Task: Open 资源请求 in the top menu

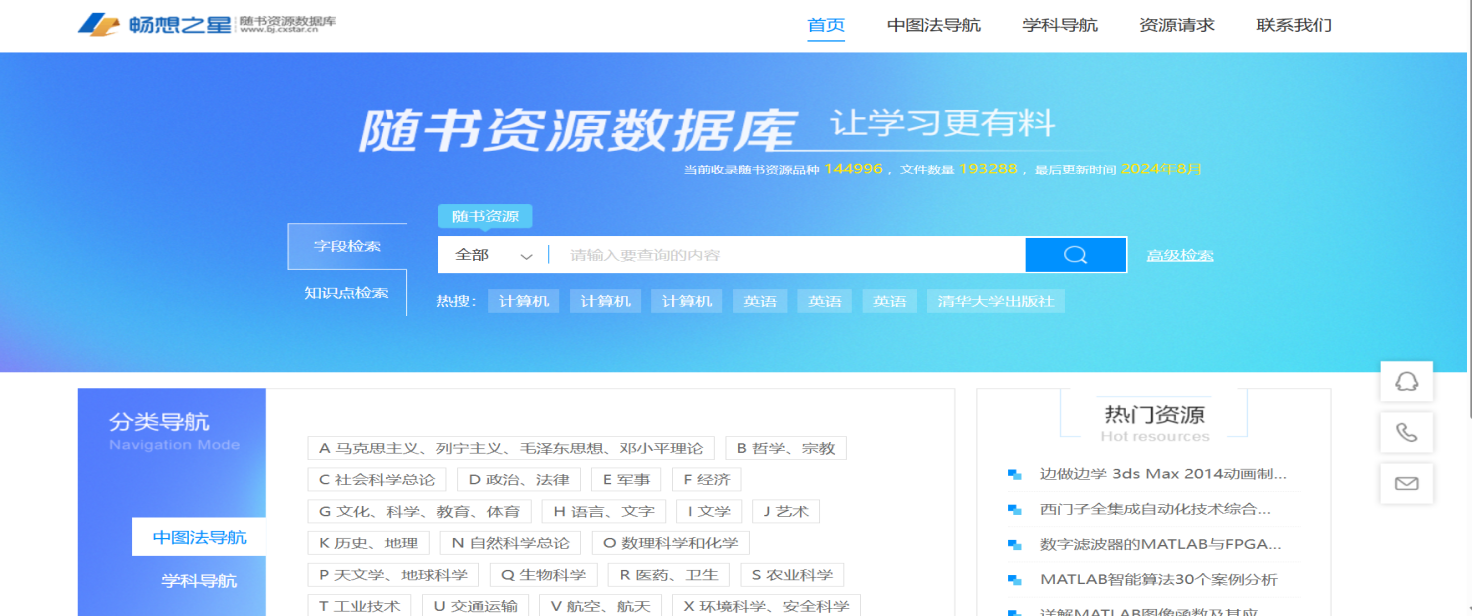Action: click(x=1176, y=25)
